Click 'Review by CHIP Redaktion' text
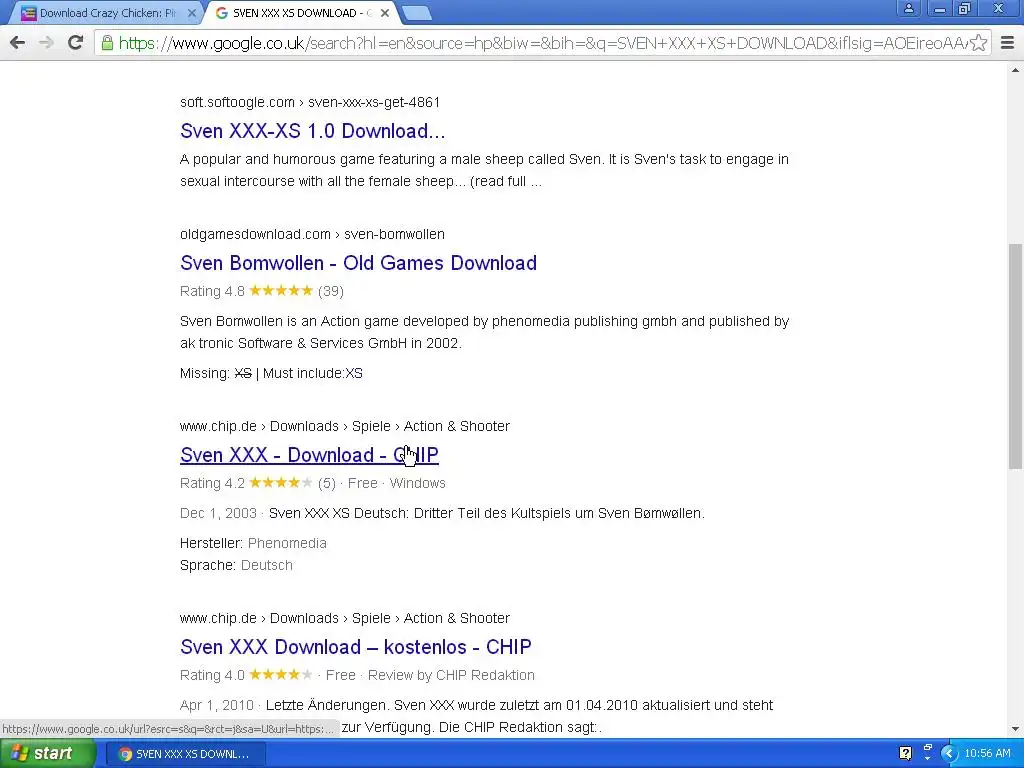This screenshot has height=768, width=1024. tap(451, 675)
